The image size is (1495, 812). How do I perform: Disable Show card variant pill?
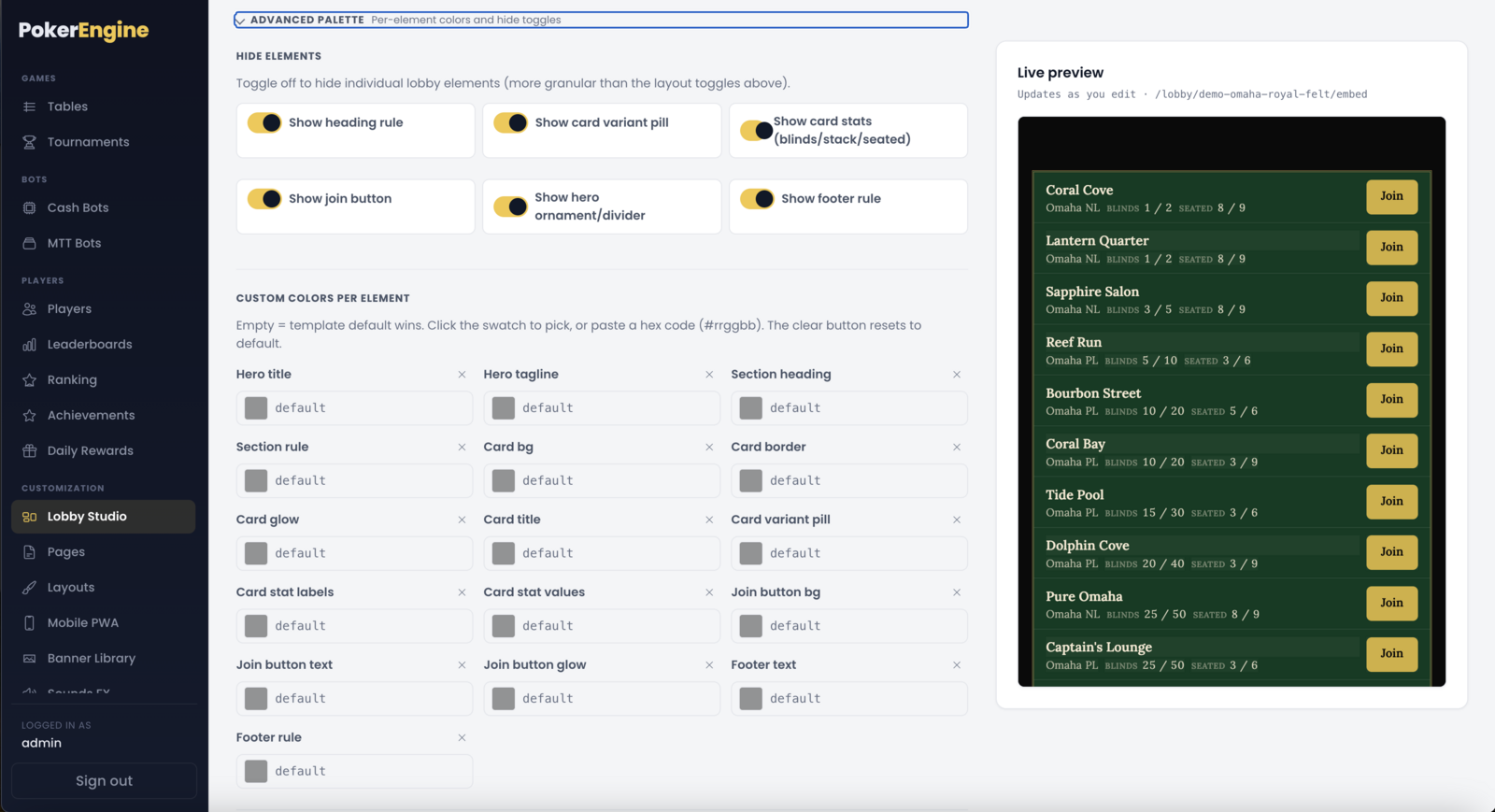[511, 122]
